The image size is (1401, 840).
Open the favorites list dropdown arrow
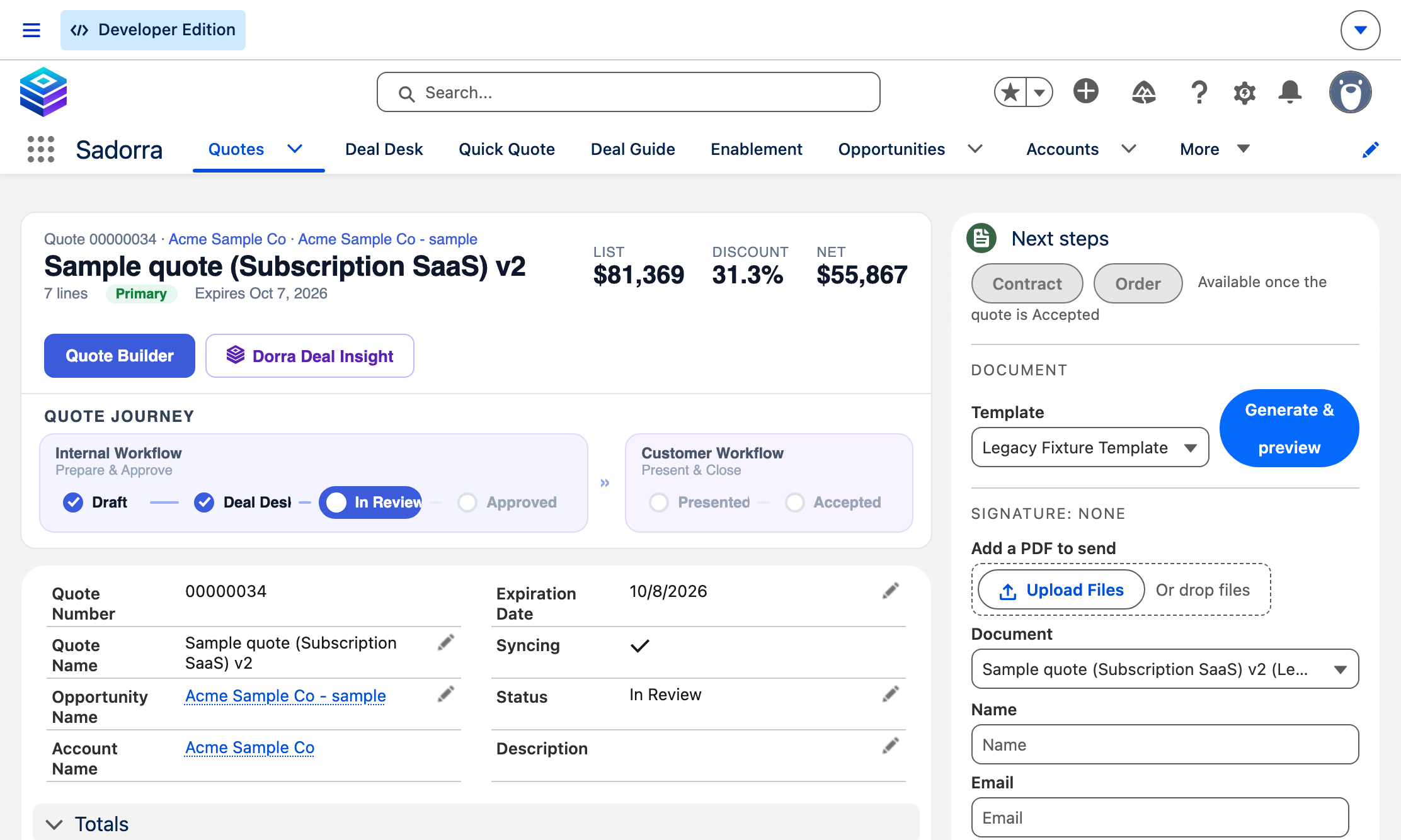tap(1039, 92)
